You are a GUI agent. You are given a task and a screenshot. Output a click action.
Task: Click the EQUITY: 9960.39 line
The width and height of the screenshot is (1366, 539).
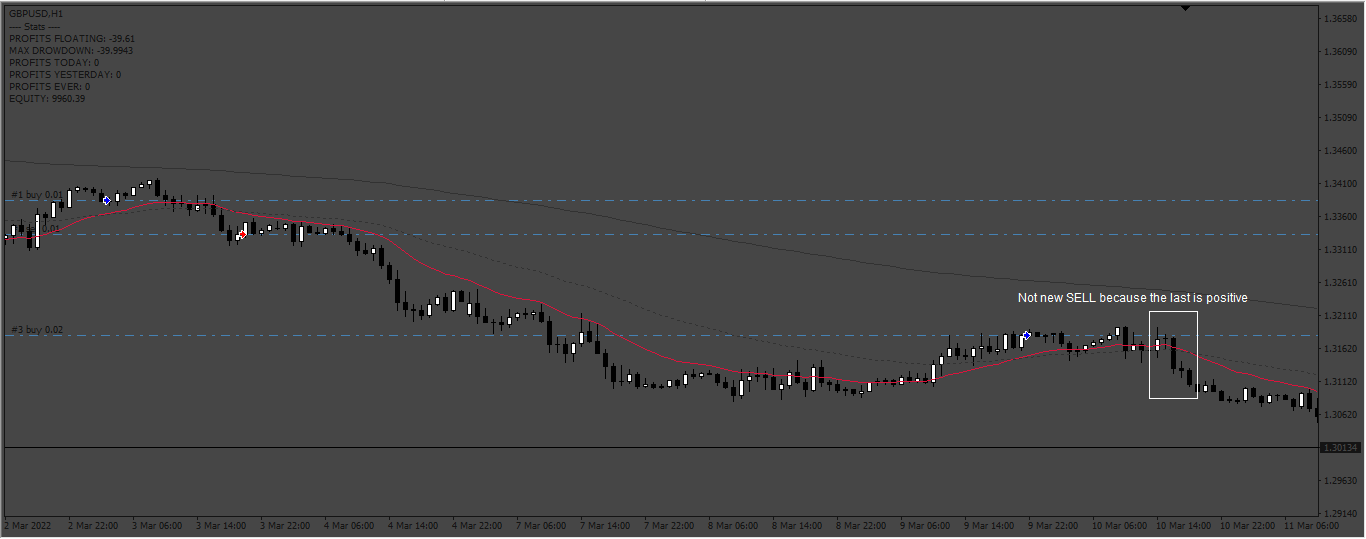coord(47,98)
